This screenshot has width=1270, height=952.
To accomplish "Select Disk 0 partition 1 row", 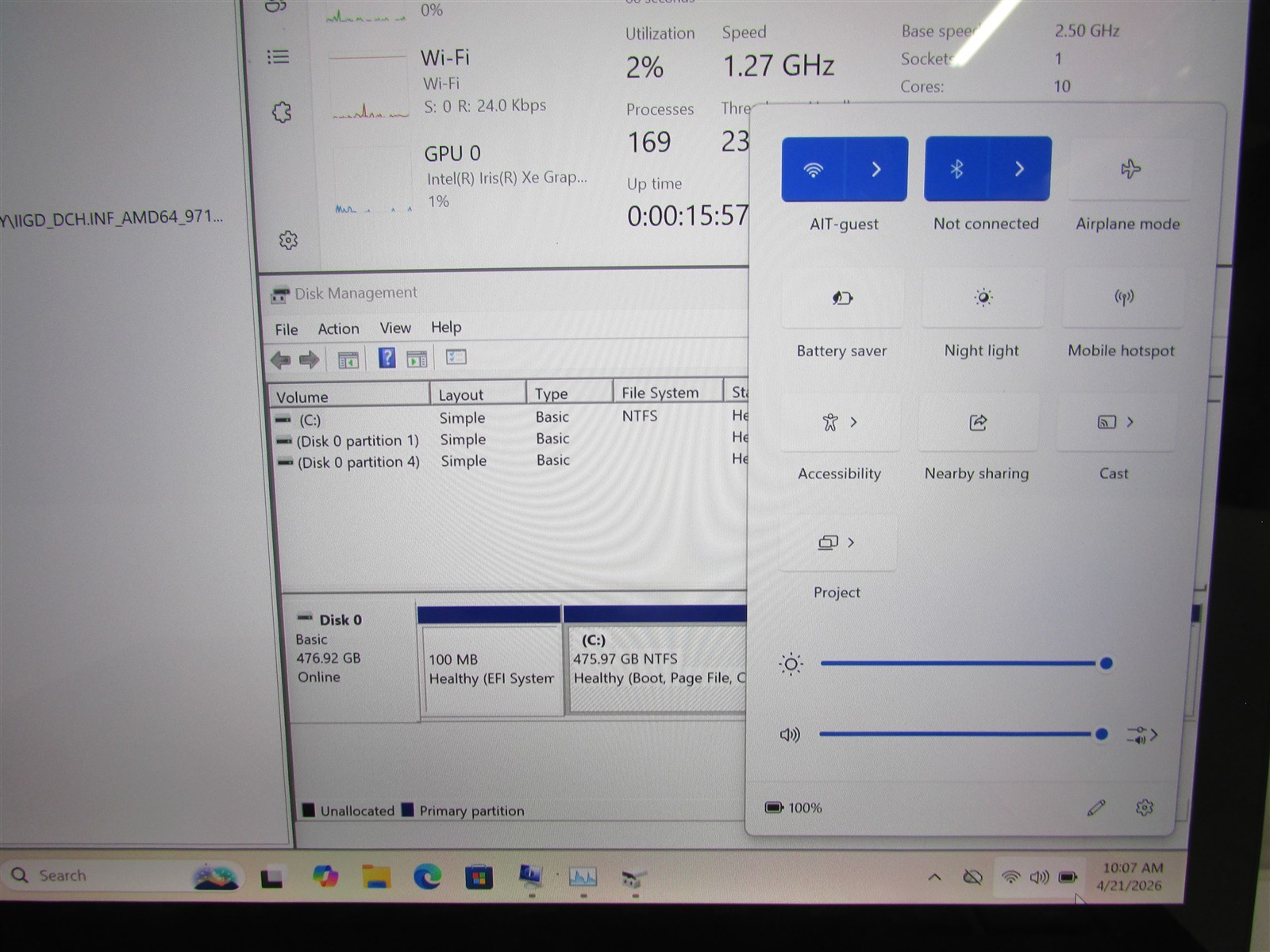I will click(x=508, y=440).
